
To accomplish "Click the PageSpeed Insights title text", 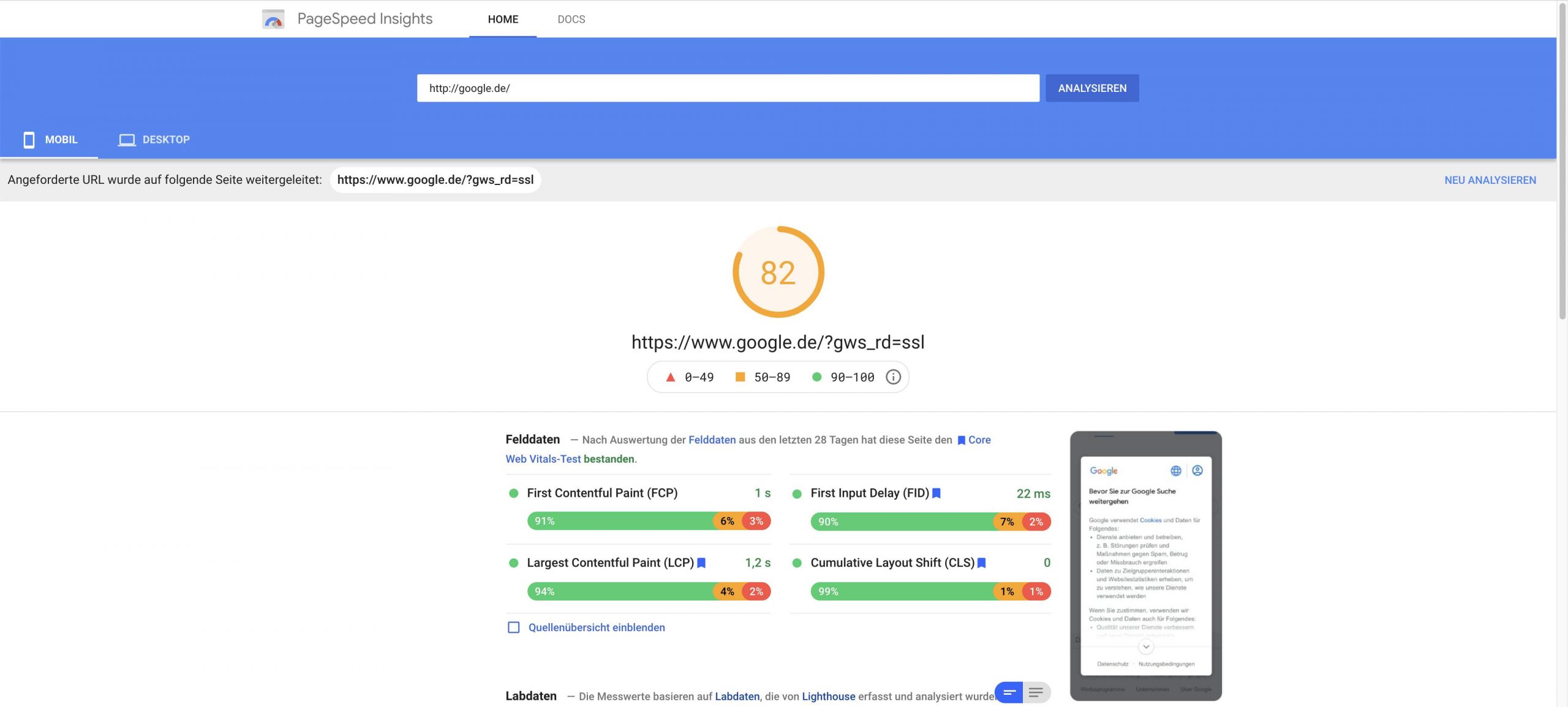I will (365, 19).
